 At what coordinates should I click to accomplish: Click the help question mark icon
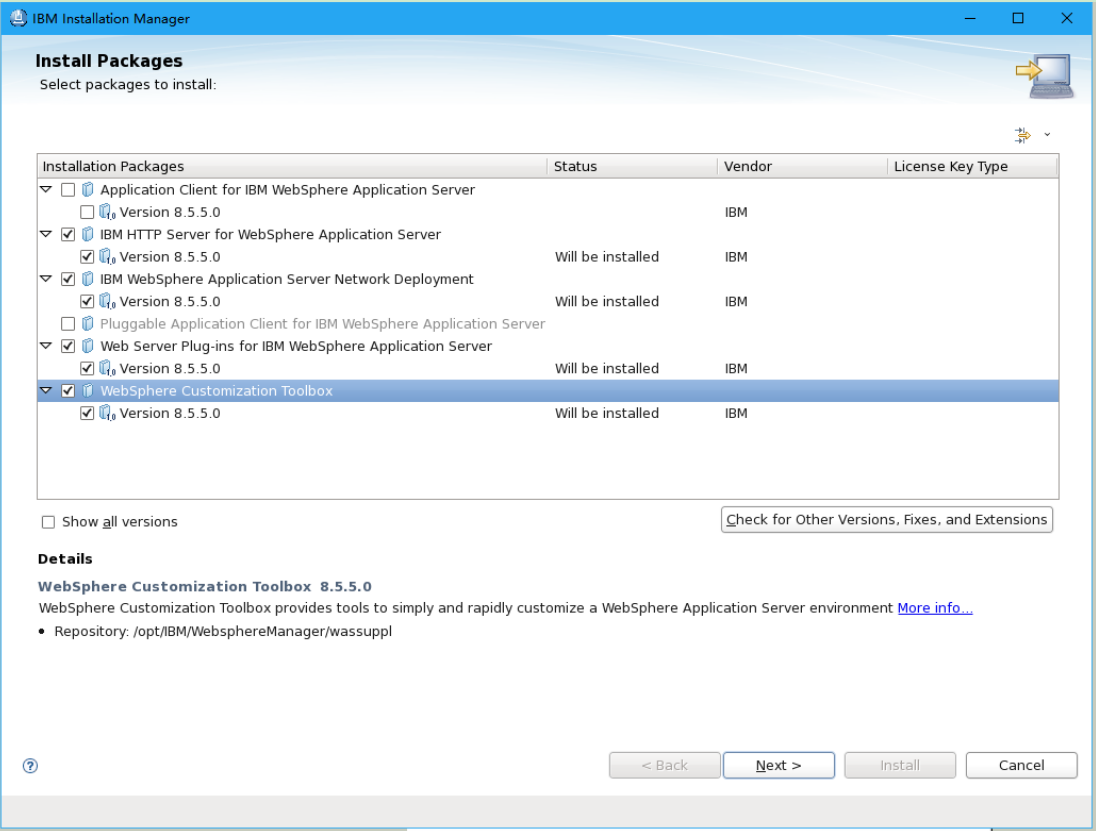click(29, 765)
